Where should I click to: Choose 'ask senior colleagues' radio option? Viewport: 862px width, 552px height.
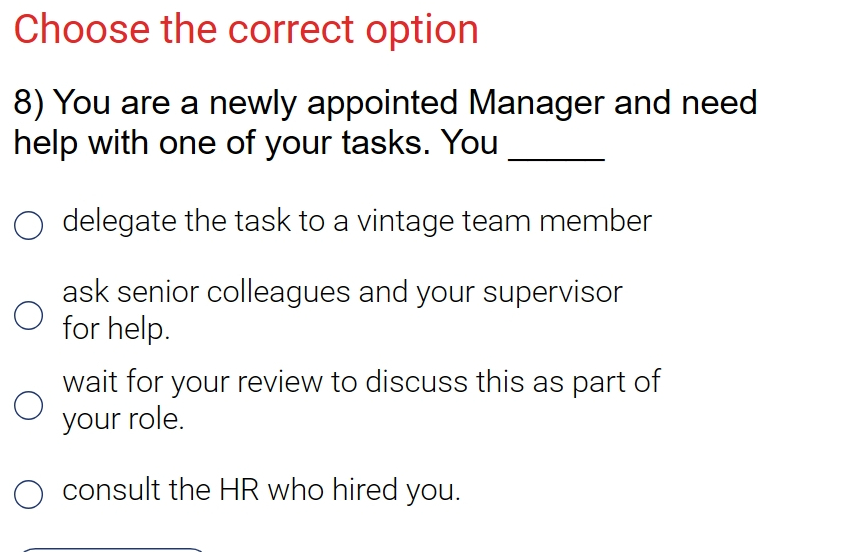click(29, 315)
